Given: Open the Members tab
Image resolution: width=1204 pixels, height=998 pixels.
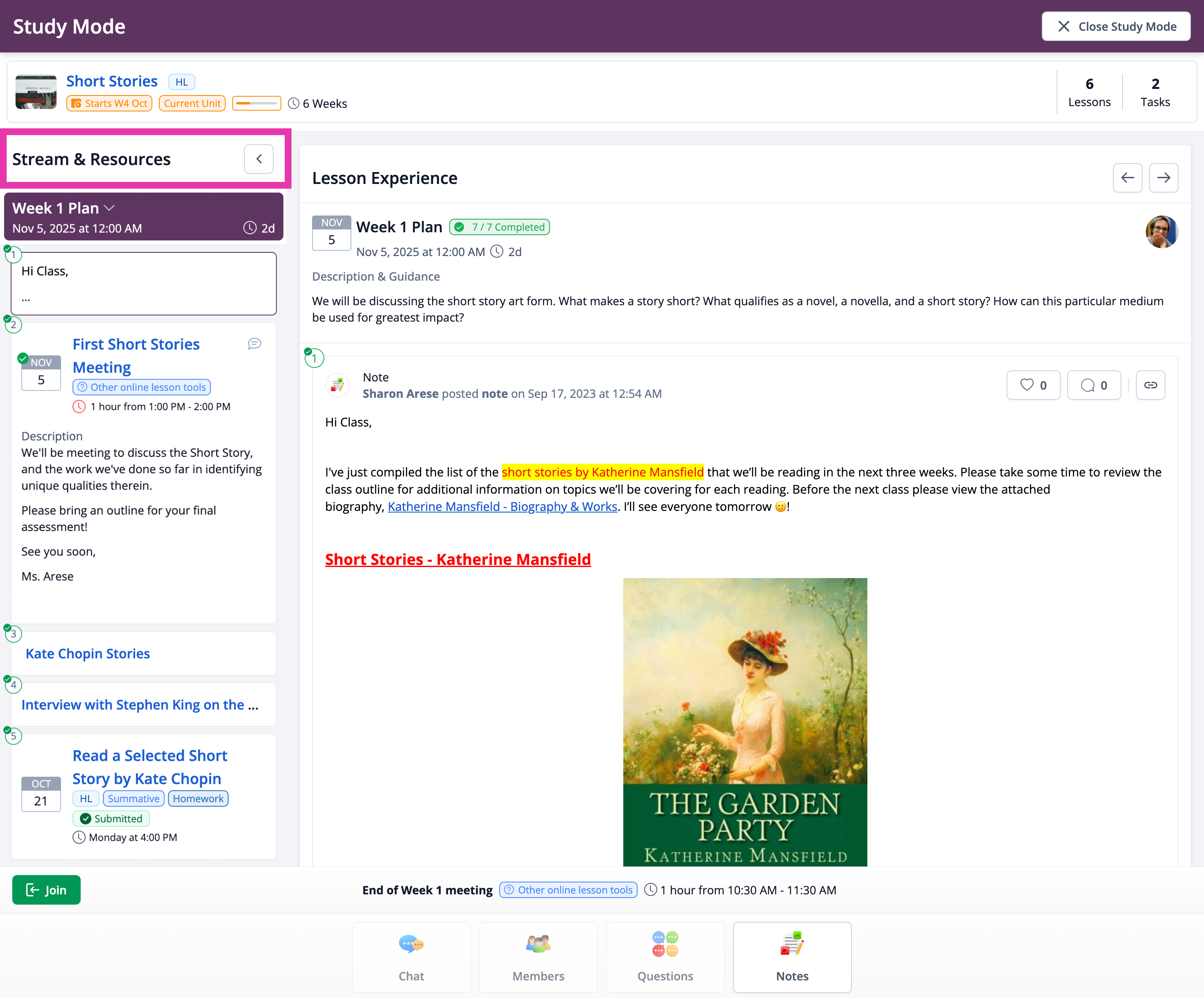Looking at the screenshot, I should [x=538, y=957].
